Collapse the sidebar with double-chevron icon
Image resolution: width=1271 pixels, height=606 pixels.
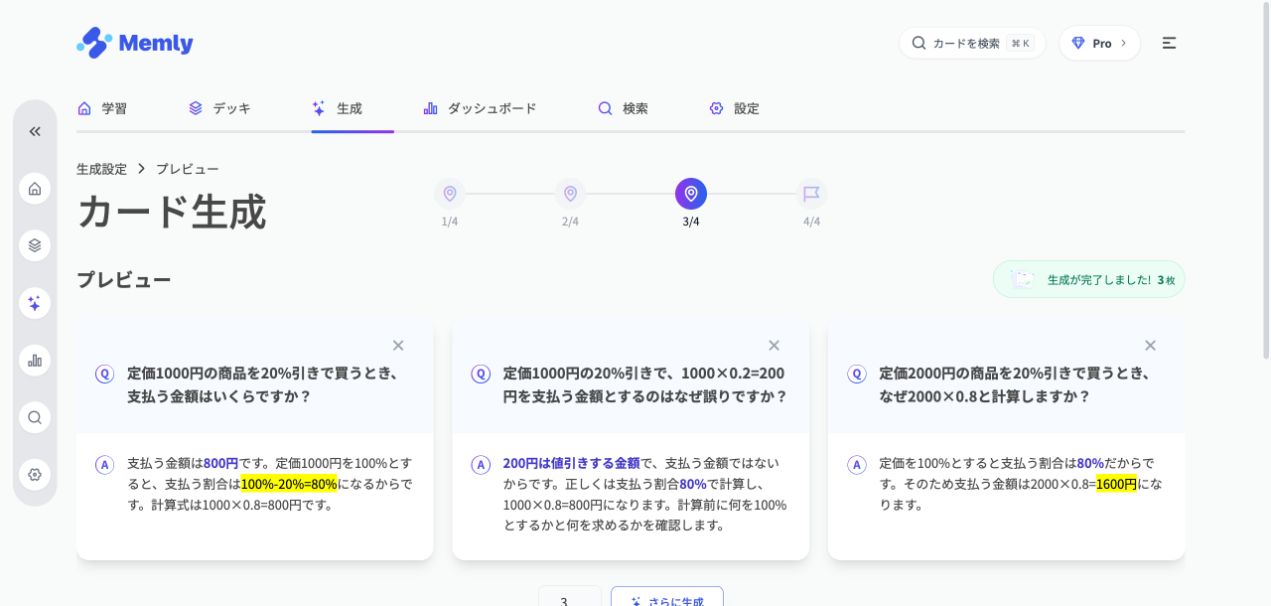pyautogui.click(x=35, y=131)
